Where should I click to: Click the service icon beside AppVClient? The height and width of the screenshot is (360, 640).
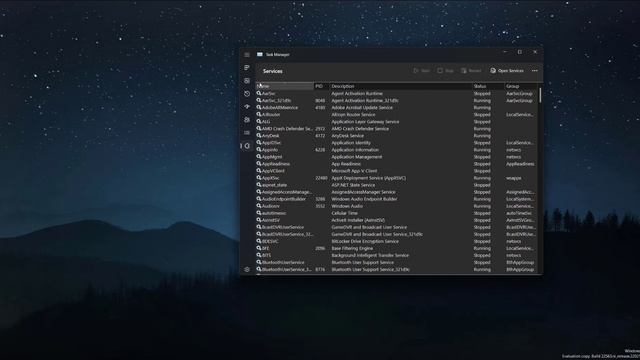[259, 171]
